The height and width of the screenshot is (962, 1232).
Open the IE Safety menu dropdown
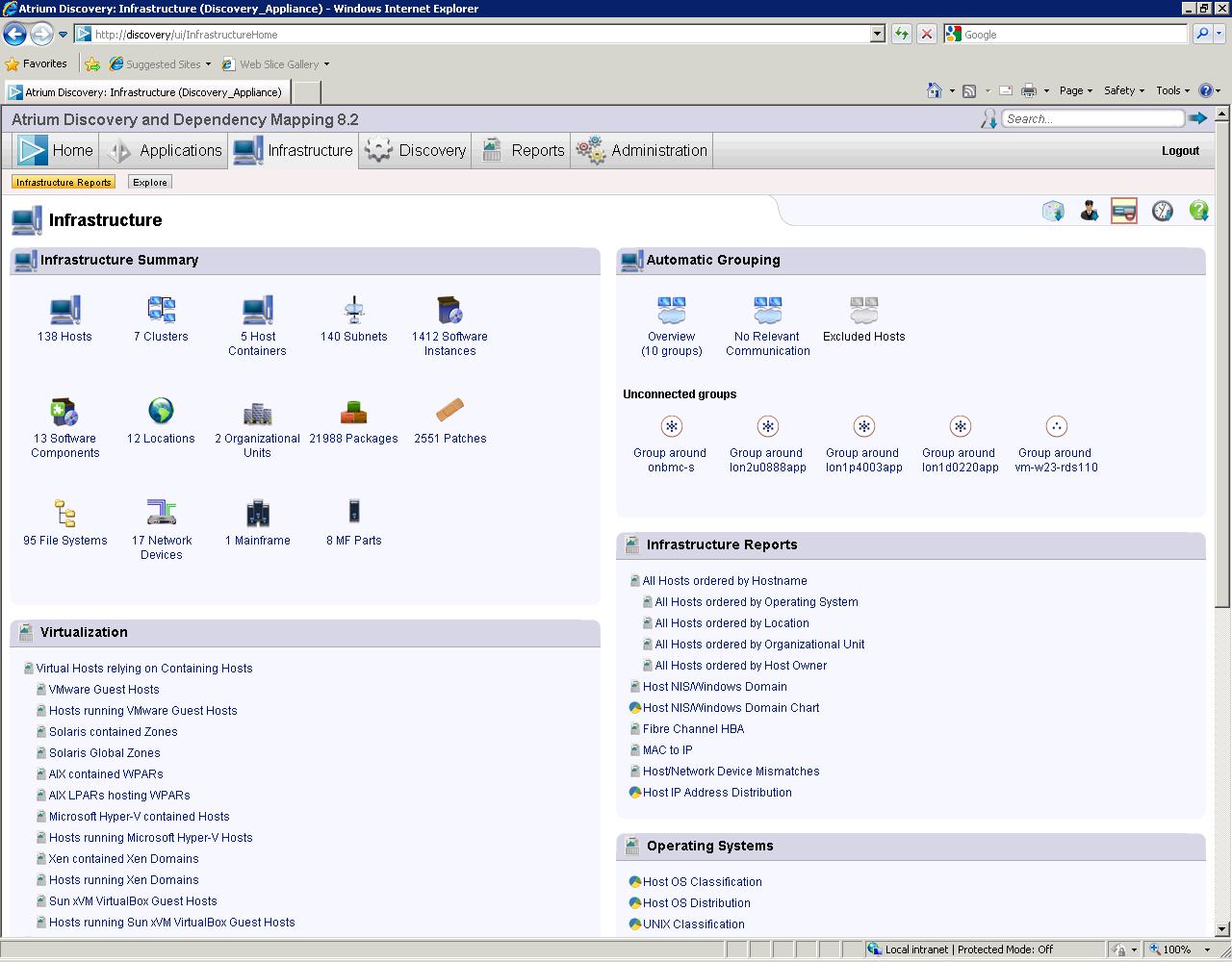point(1124,90)
